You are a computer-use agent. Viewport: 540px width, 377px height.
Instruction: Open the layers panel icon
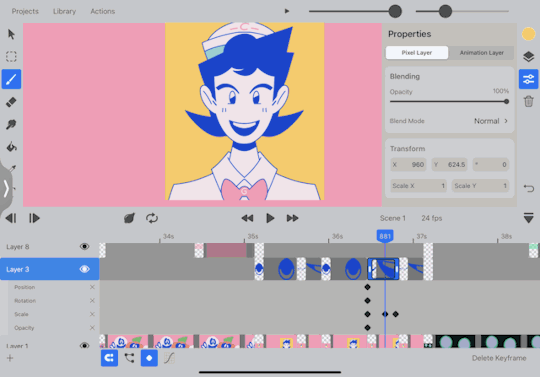(x=528, y=56)
